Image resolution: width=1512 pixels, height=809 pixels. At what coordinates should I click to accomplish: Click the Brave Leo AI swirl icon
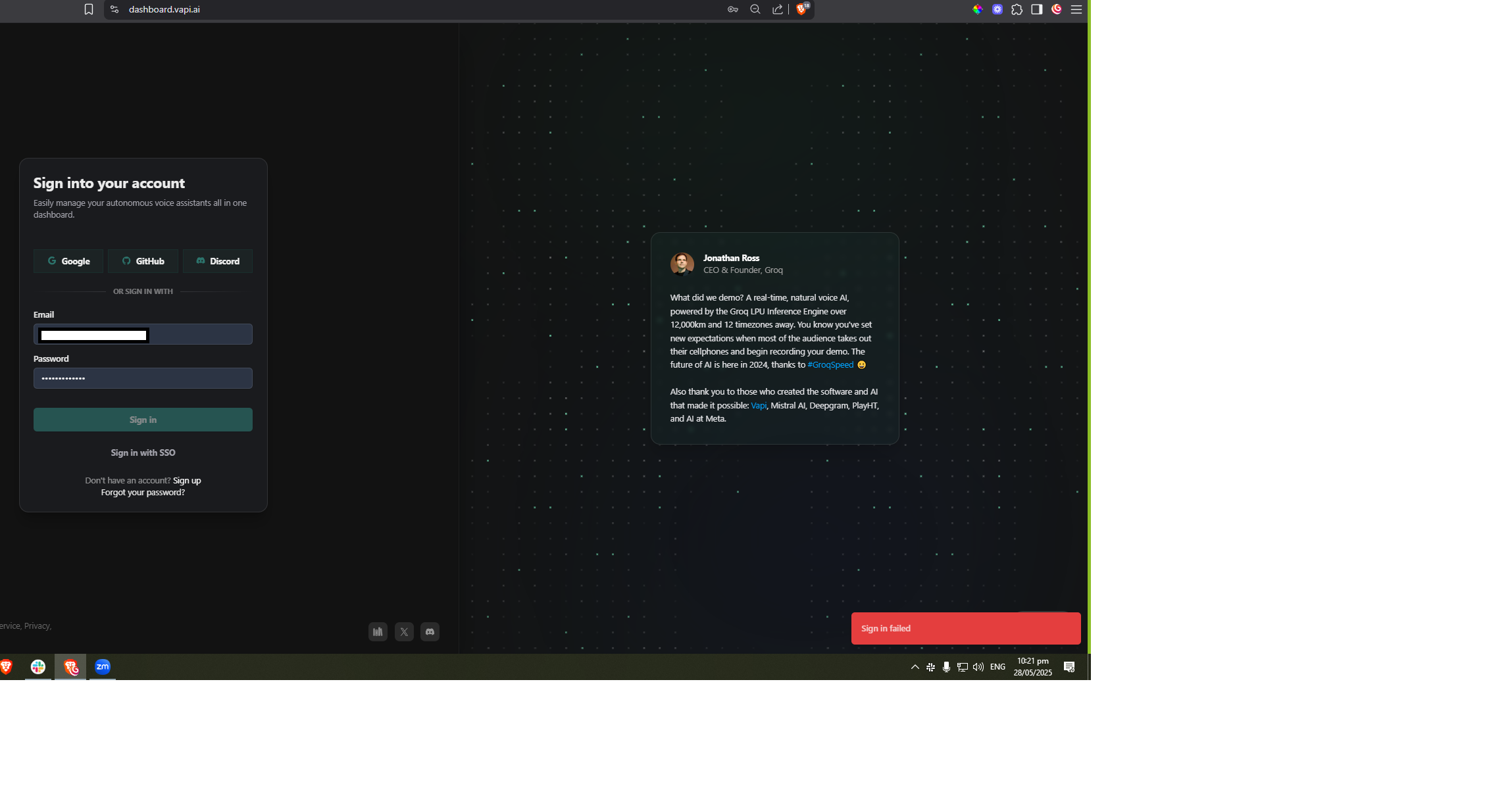[x=1056, y=9]
